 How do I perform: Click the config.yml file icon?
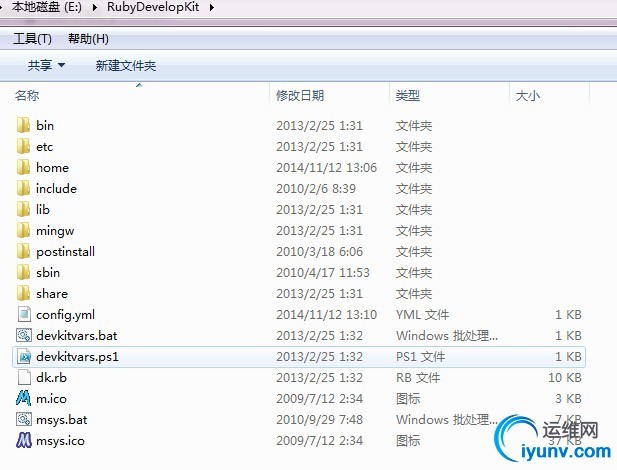[x=24, y=314]
